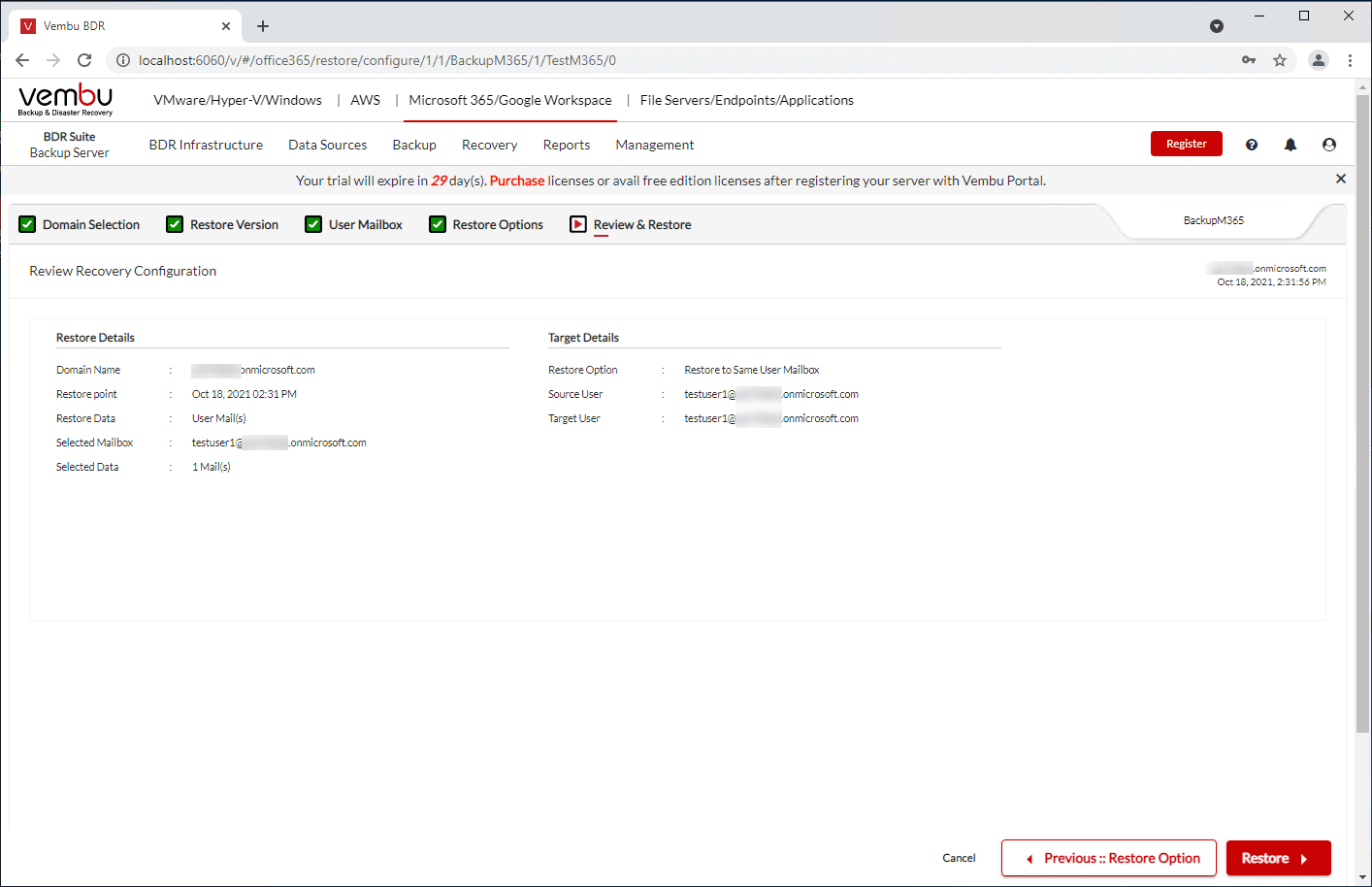Viewport: 1372px width, 887px height.
Task: Click restore point value Oct 18, 2021 02:31 PM
Action: pos(245,394)
